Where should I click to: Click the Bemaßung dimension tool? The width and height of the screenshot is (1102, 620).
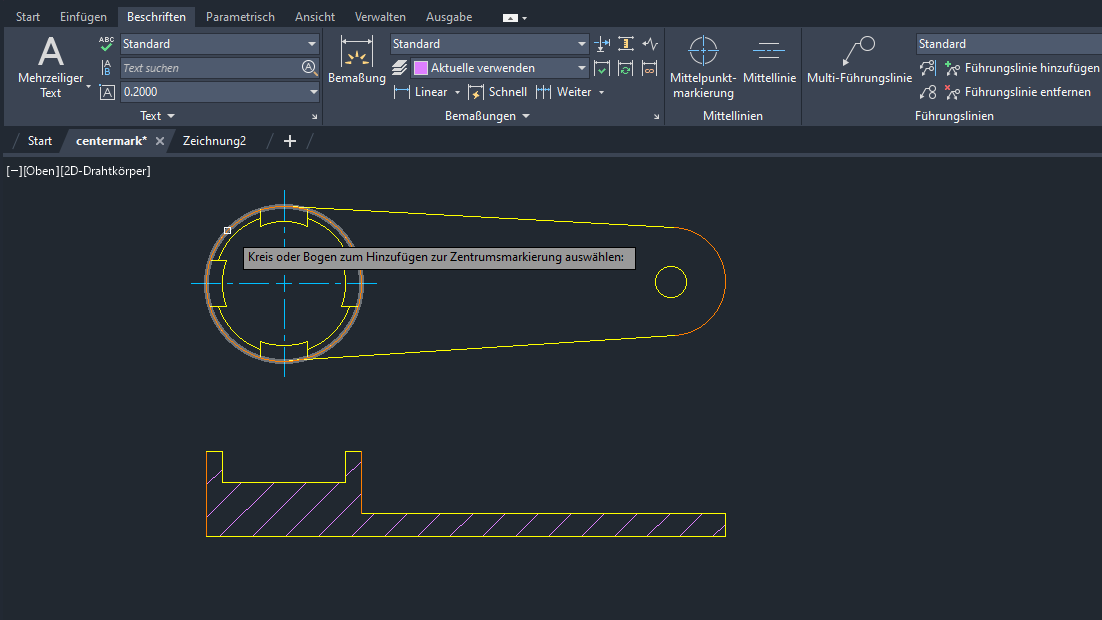click(x=357, y=62)
